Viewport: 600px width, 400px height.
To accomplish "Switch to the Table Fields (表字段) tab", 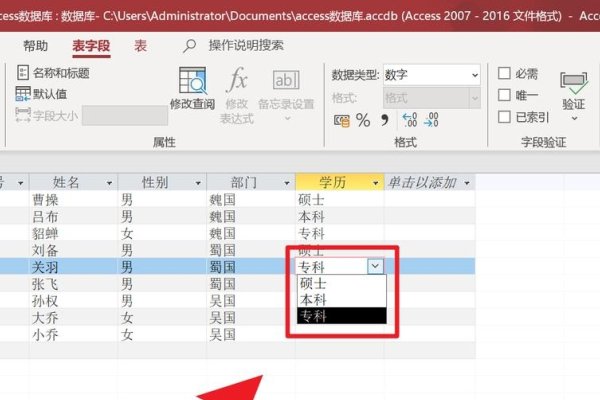I will pyautogui.click(x=91, y=46).
